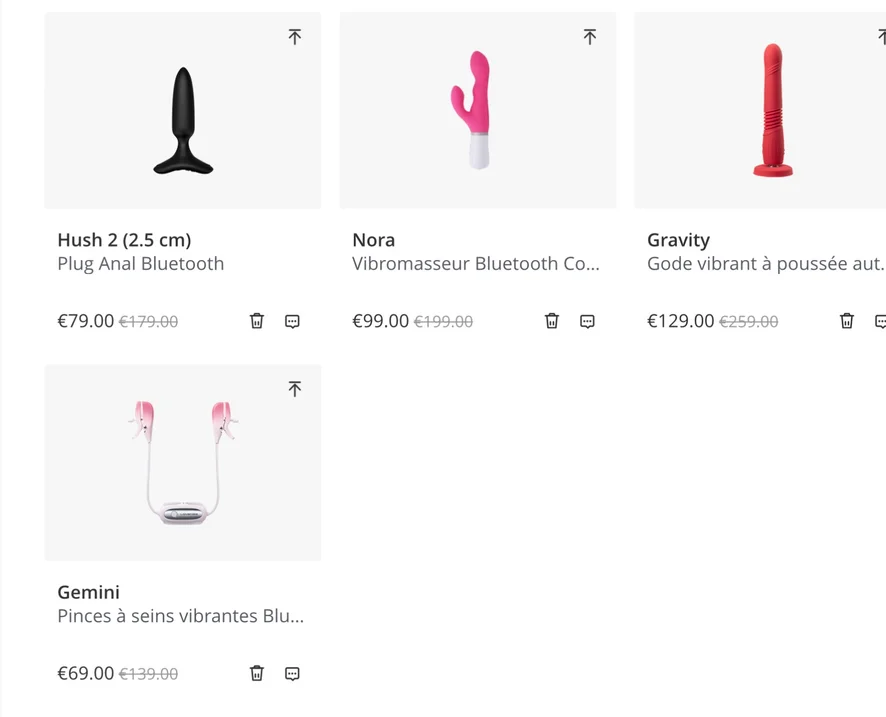Add a comment to Nora

pos(587,321)
